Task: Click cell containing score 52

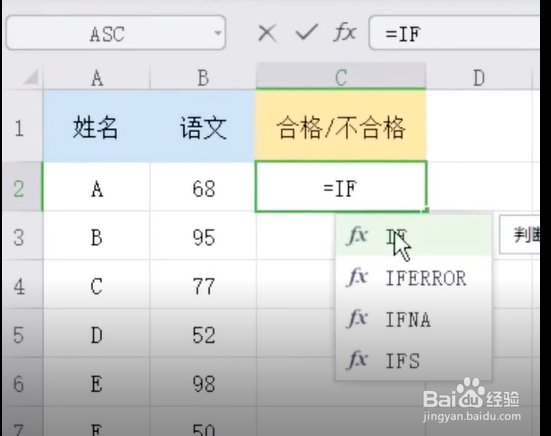Action: (203, 334)
